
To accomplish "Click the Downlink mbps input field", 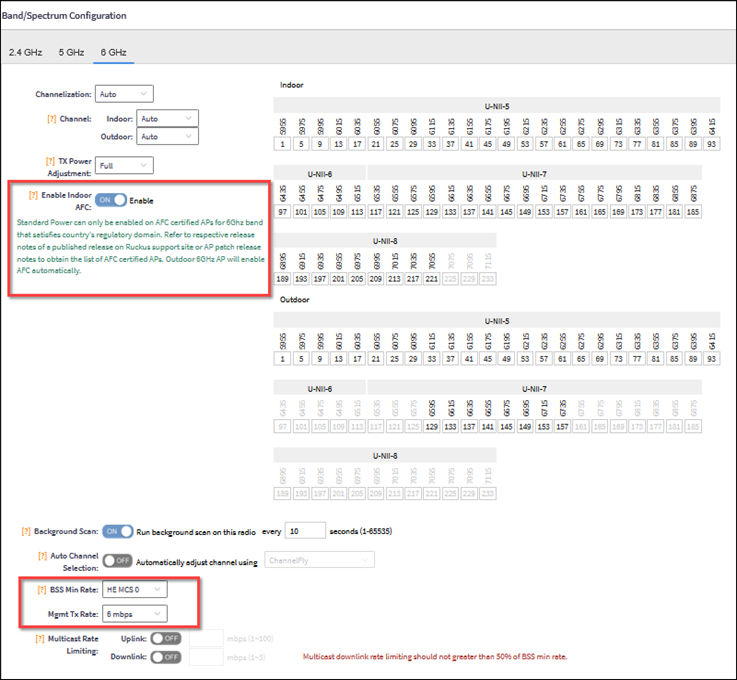I will [x=206, y=657].
